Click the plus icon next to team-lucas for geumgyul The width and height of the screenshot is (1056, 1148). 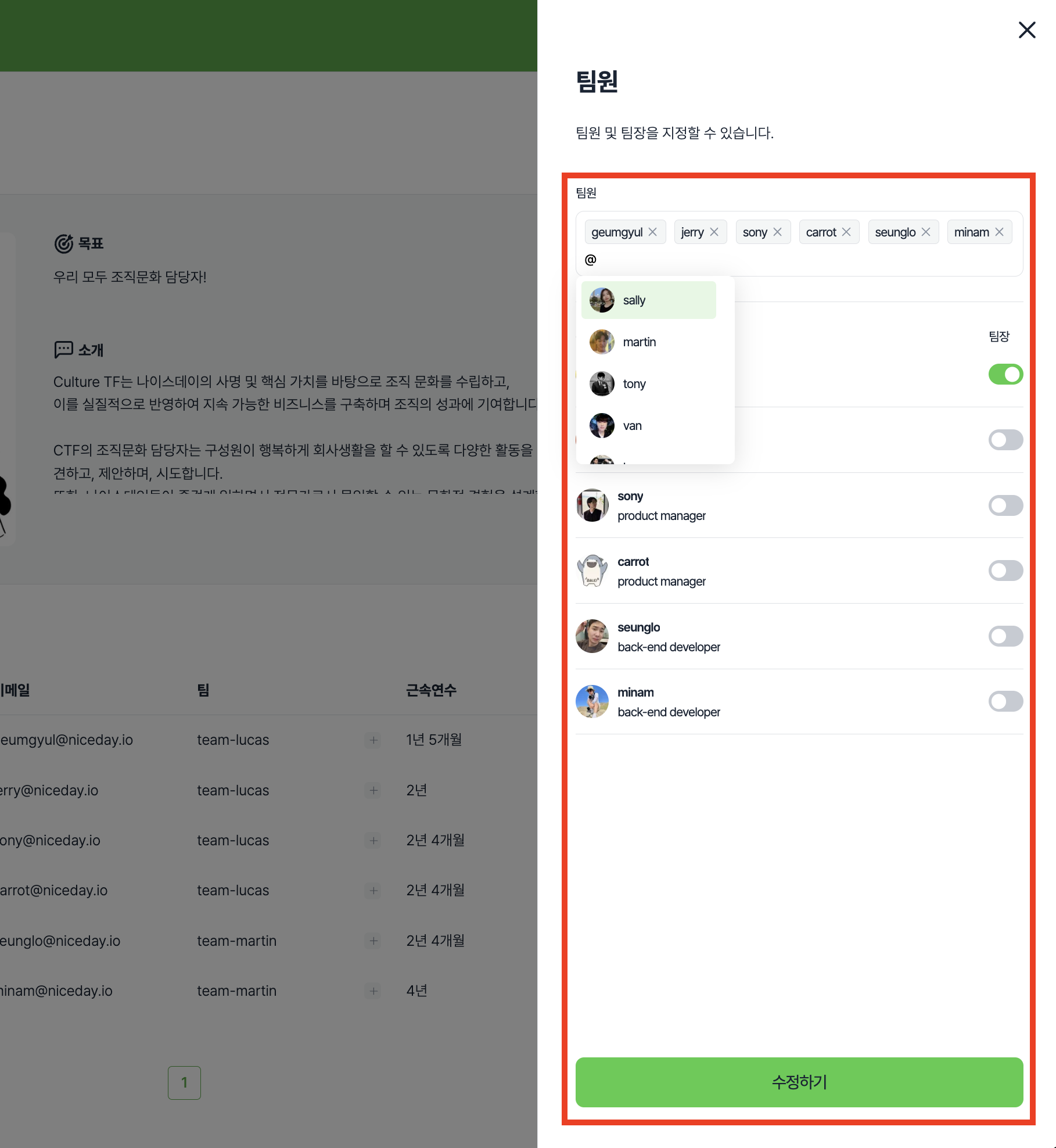373,740
